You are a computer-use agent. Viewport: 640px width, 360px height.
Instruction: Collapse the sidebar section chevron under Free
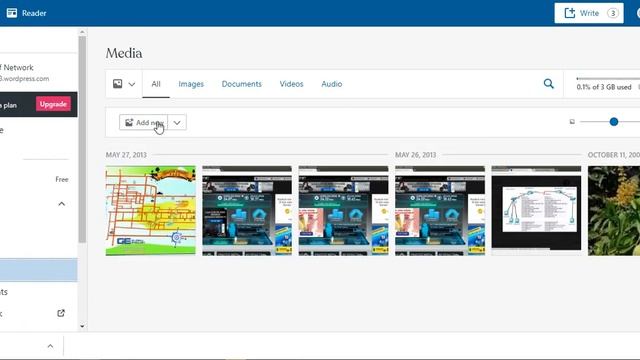62,204
